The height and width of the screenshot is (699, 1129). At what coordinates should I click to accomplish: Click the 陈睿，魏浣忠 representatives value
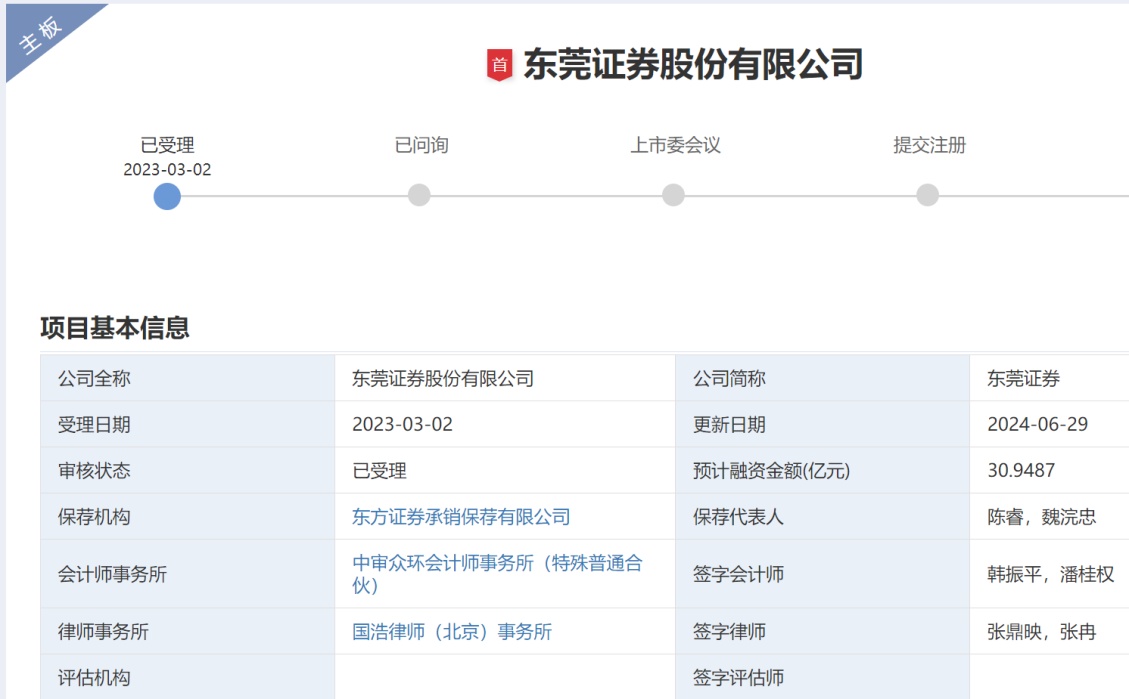click(x=1042, y=517)
